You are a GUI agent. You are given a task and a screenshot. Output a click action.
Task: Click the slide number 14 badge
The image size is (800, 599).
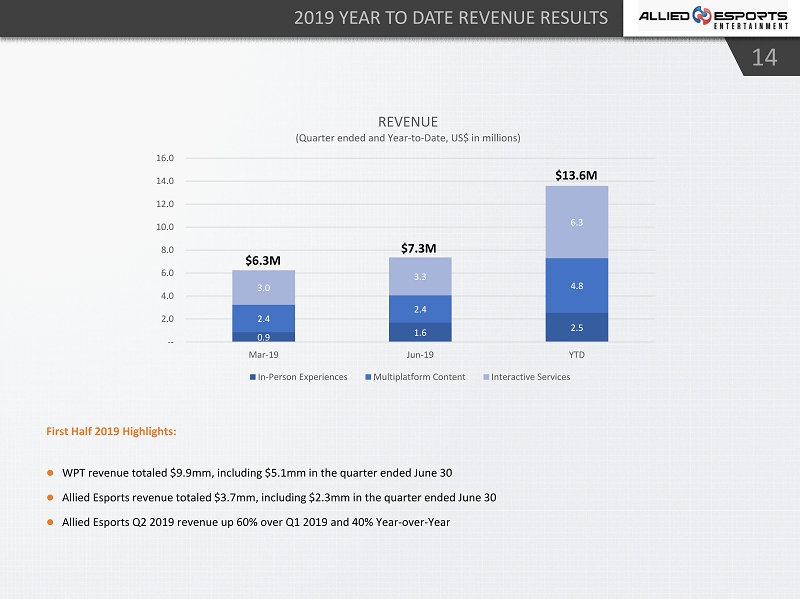point(764,58)
